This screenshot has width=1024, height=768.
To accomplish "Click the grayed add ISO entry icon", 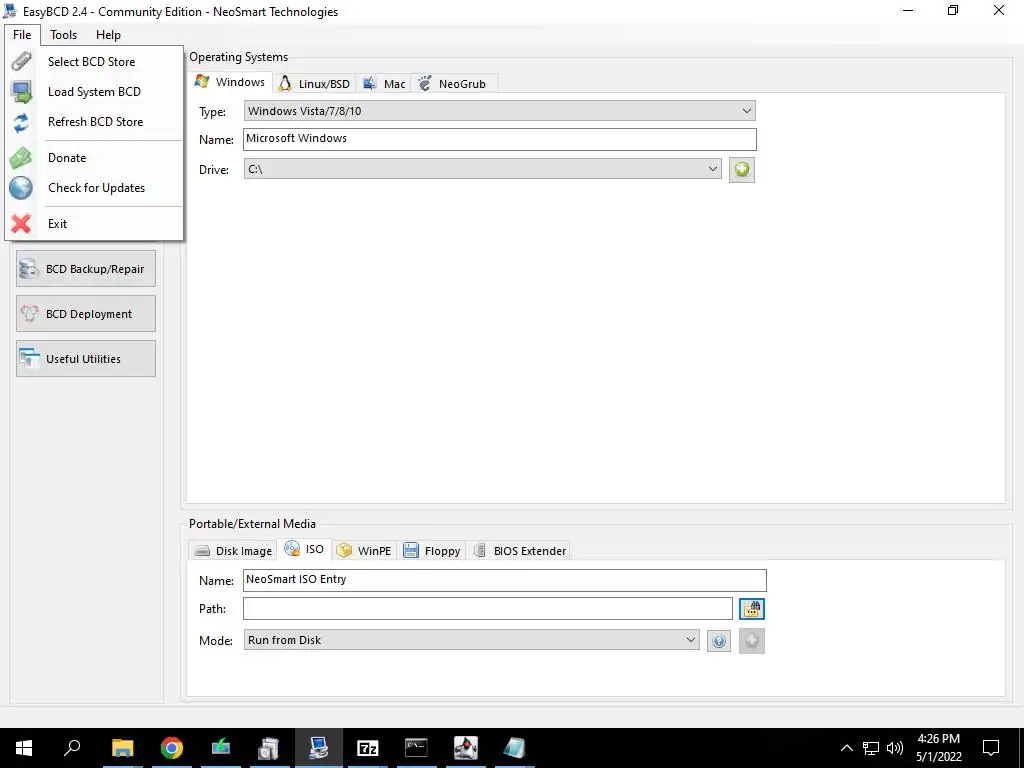I will tap(752, 641).
